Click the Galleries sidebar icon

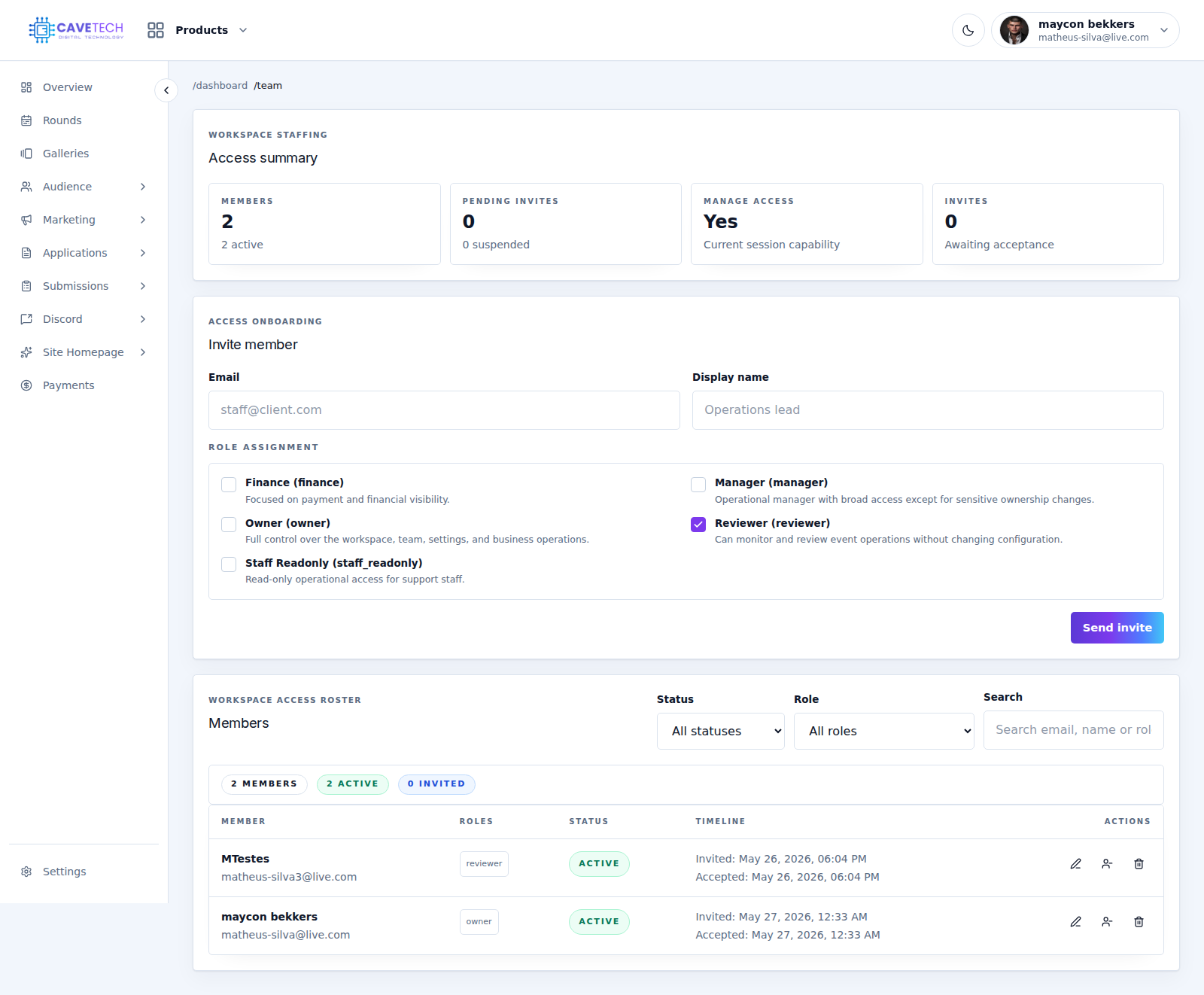(x=26, y=154)
